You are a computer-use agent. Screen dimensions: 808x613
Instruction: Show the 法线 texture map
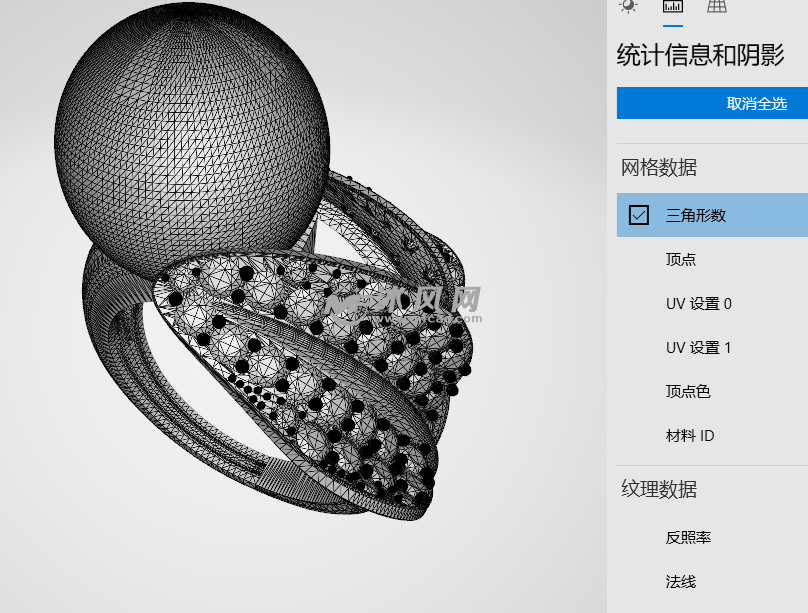click(x=681, y=581)
